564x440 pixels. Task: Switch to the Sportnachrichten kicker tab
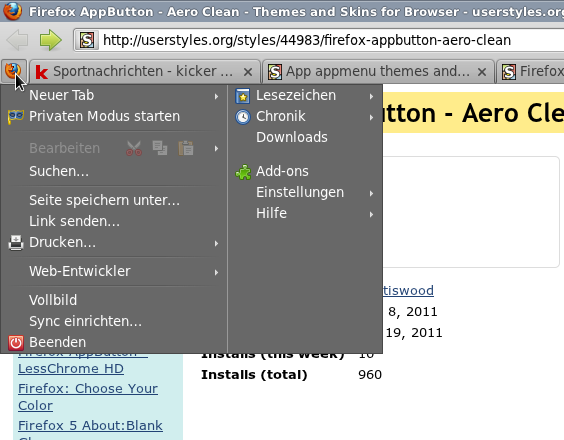tap(145, 72)
